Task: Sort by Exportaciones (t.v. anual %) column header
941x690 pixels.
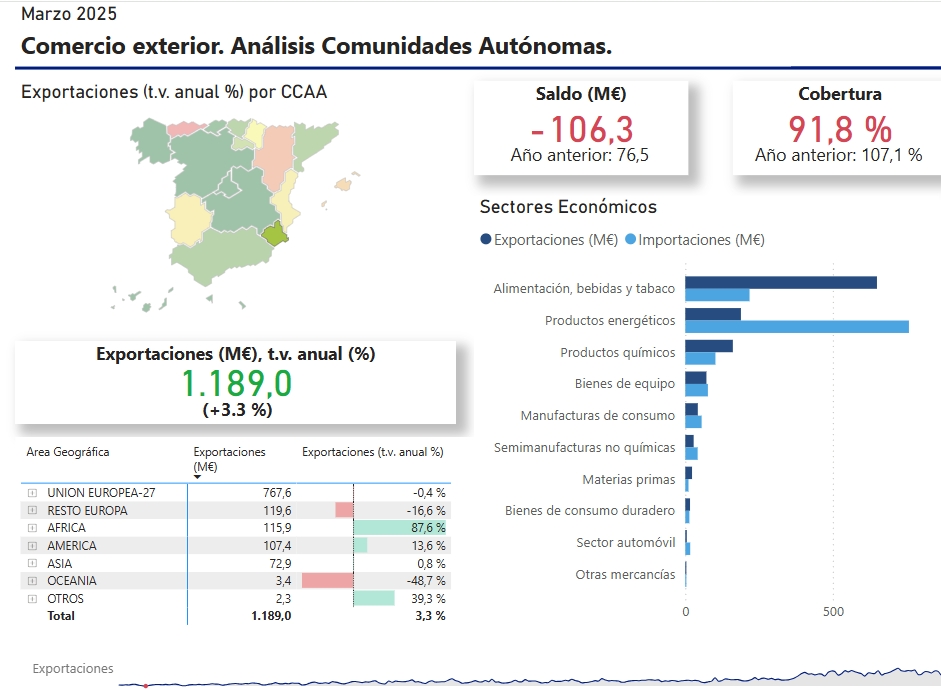Action: (372, 452)
